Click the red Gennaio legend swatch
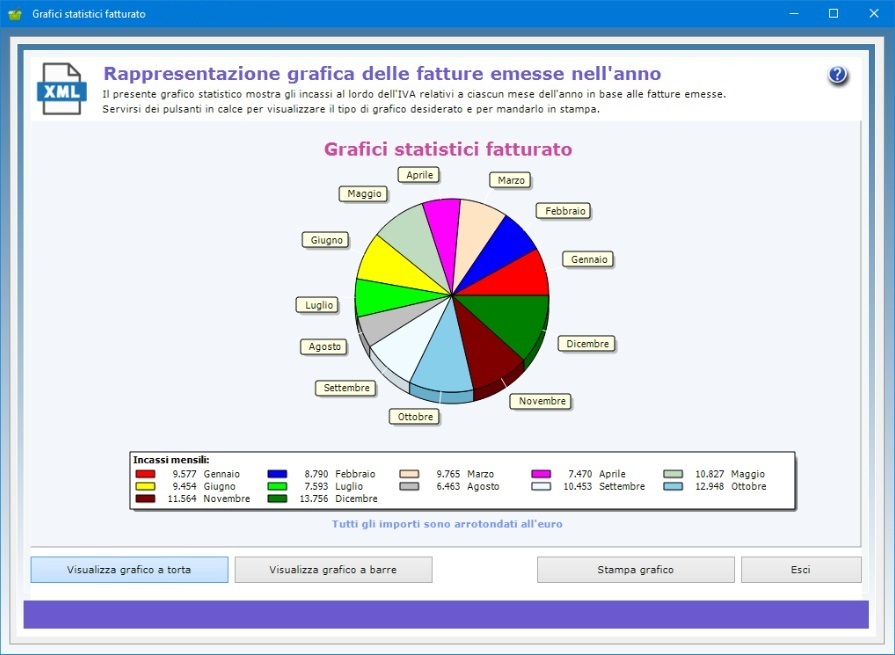Screen dimensions: 895x655 pyautogui.click(x=146, y=474)
